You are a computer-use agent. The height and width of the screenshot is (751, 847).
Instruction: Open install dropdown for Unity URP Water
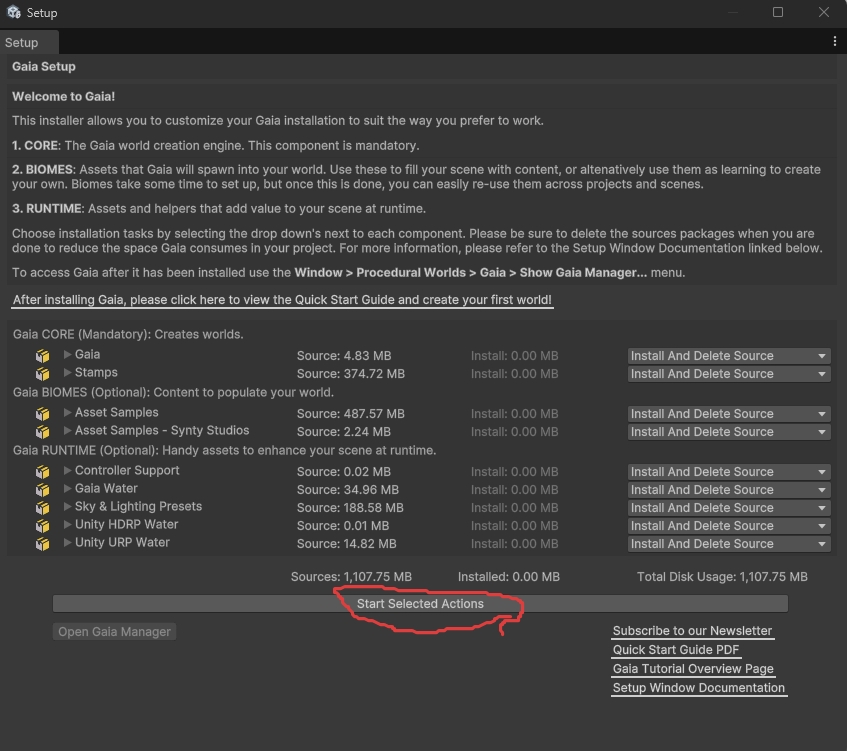(x=729, y=544)
